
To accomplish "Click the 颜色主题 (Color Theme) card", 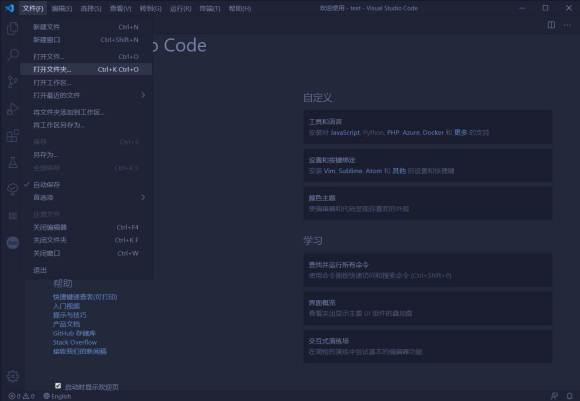I will (428, 203).
